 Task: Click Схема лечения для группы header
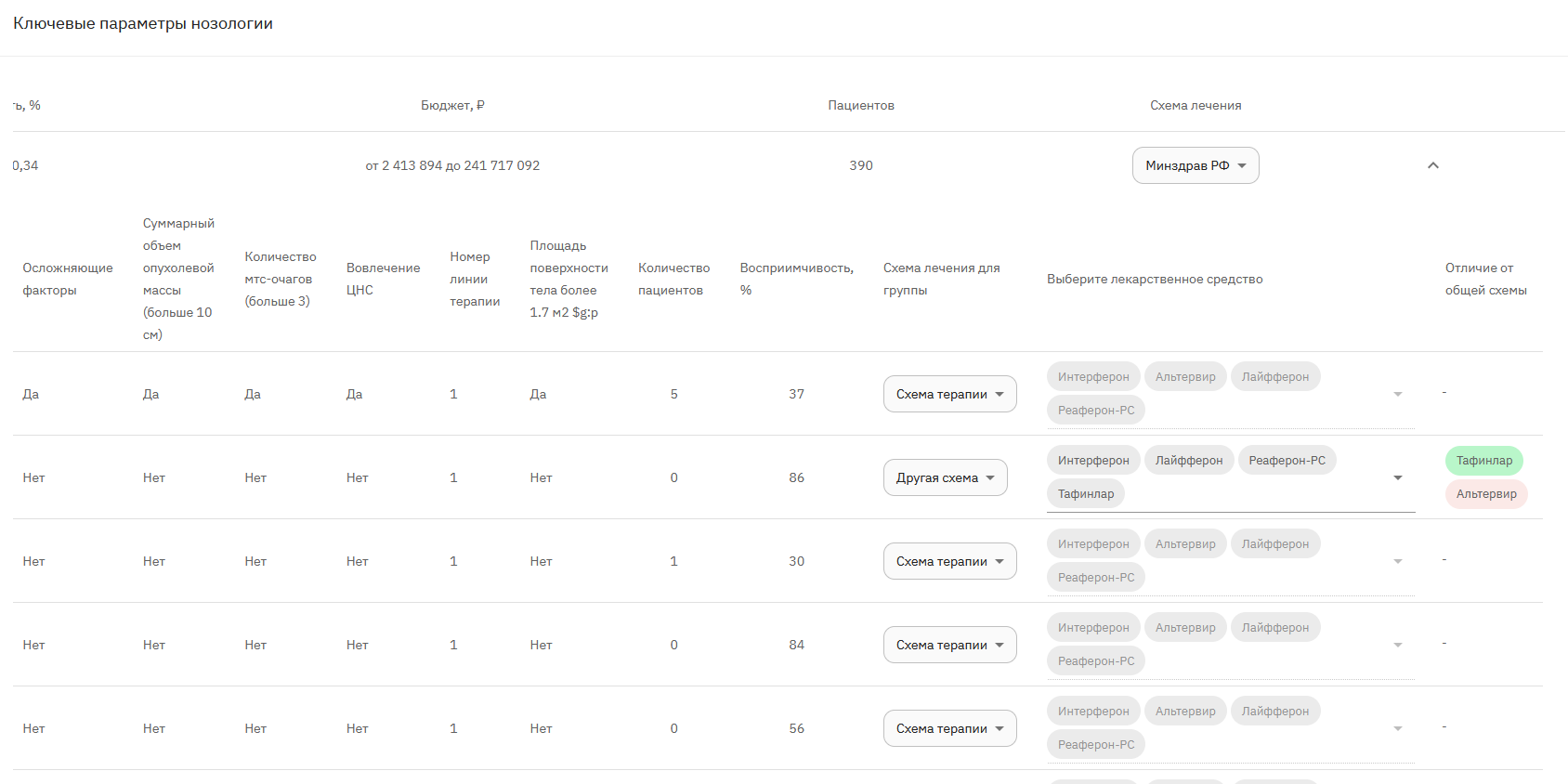pyautogui.click(x=941, y=279)
